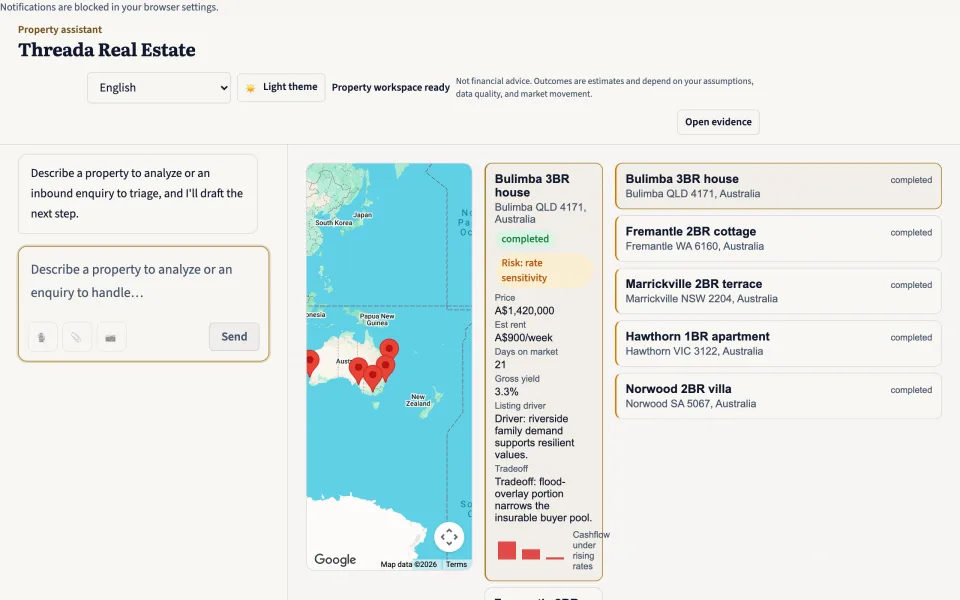Click the 3.3% gross yield value

(506, 392)
